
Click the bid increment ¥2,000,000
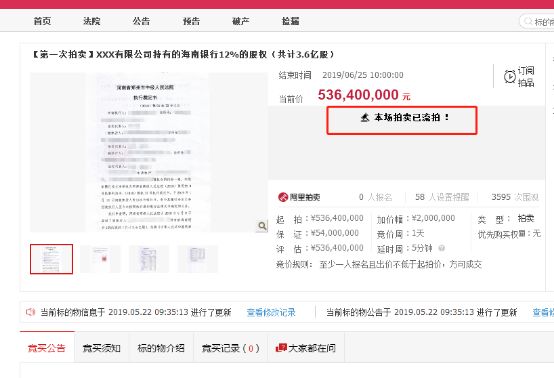click(x=433, y=218)
